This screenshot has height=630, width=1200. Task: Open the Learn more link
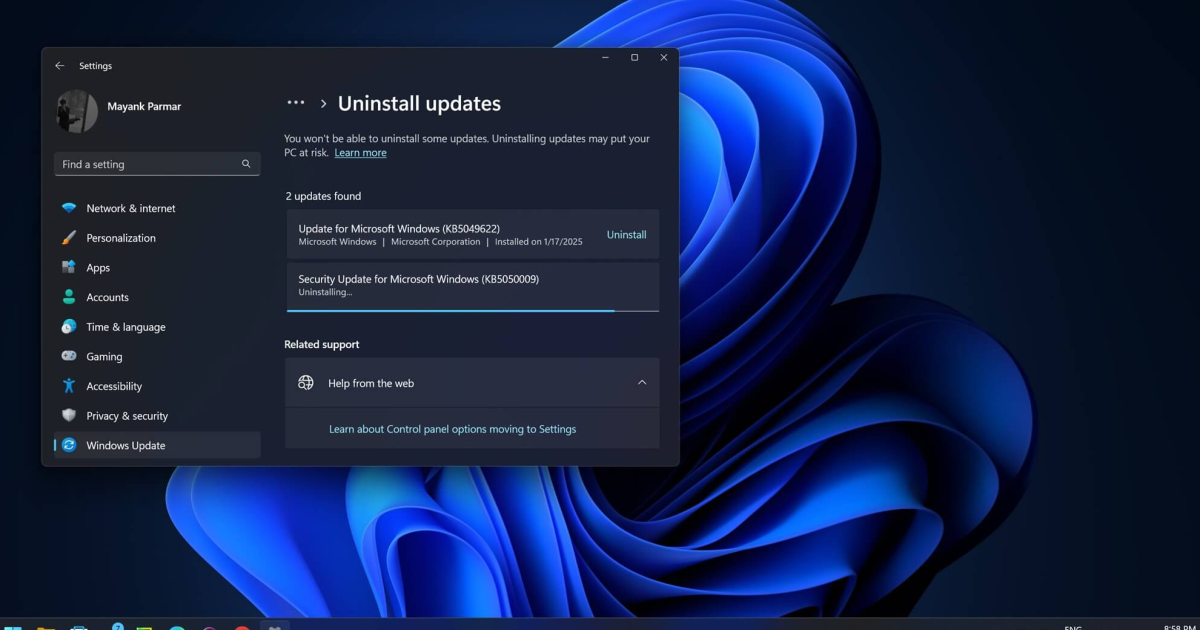pyautogui.click(x=360, y=153)
